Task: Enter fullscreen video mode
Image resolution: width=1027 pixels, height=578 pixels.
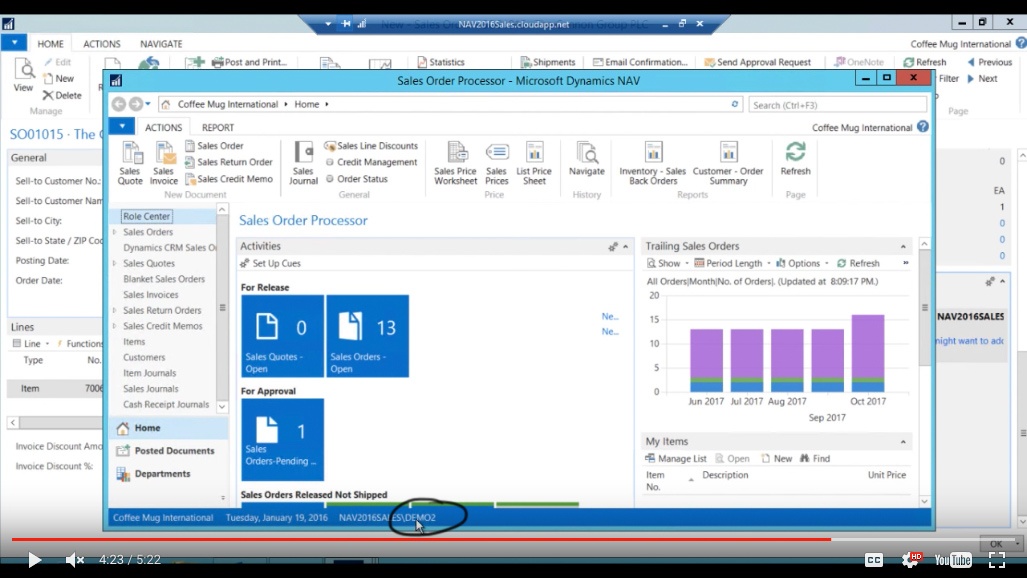Action: click(997, 560)
